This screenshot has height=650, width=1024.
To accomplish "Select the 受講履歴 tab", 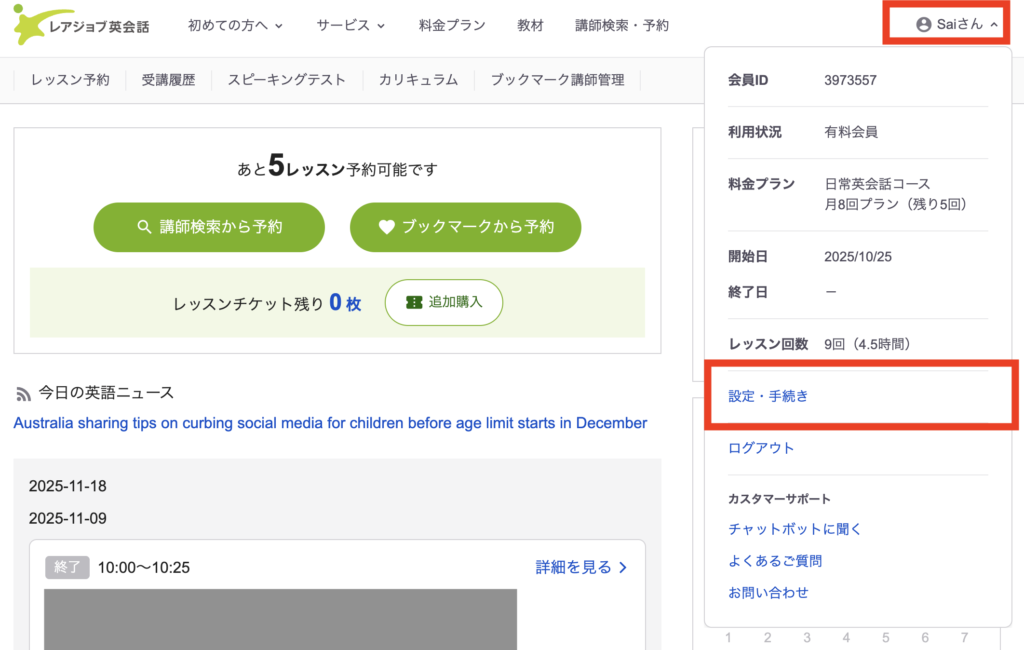I will point(168,80).
